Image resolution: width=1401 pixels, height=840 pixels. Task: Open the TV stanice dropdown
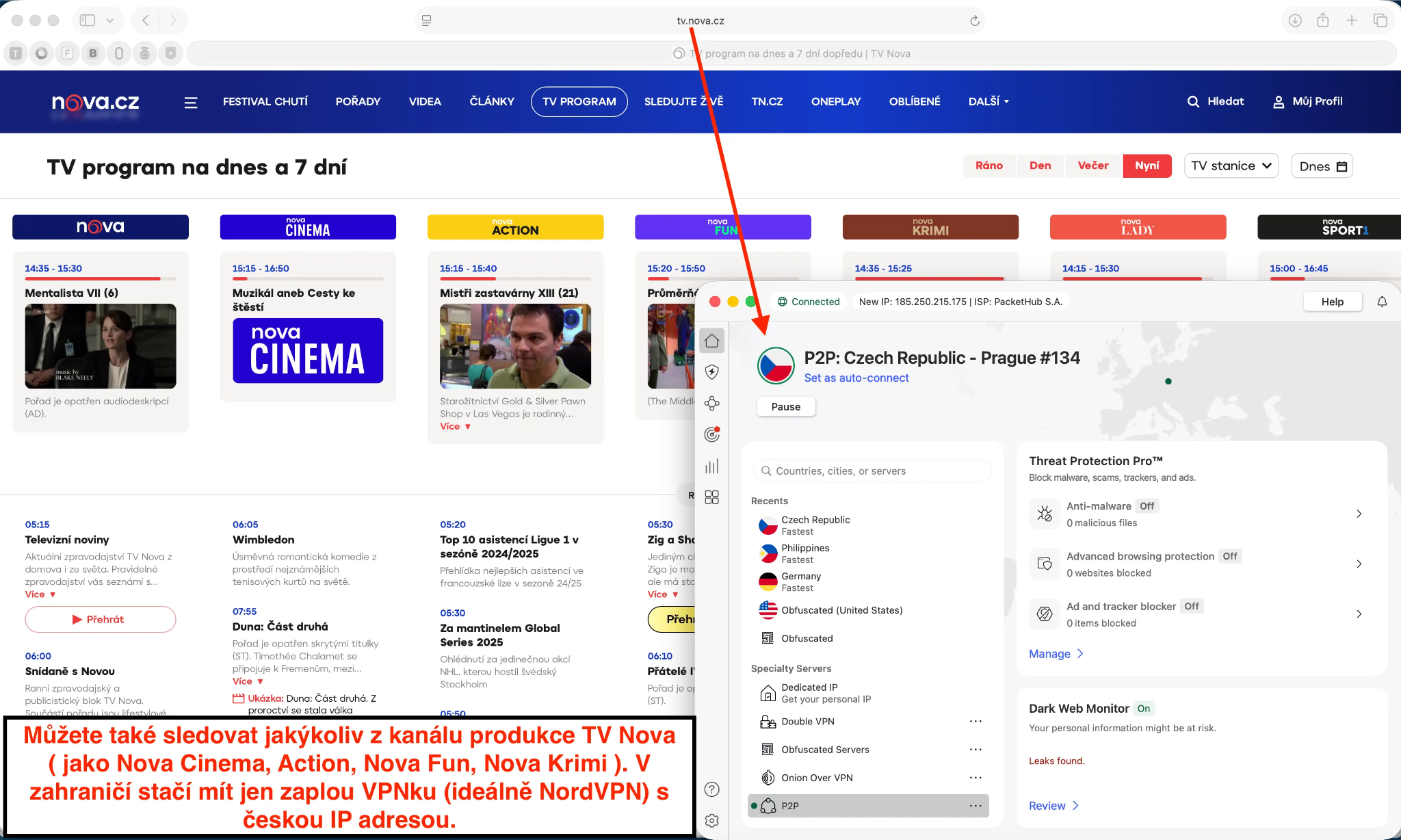pyautogui.click(x=1231, y=166)
